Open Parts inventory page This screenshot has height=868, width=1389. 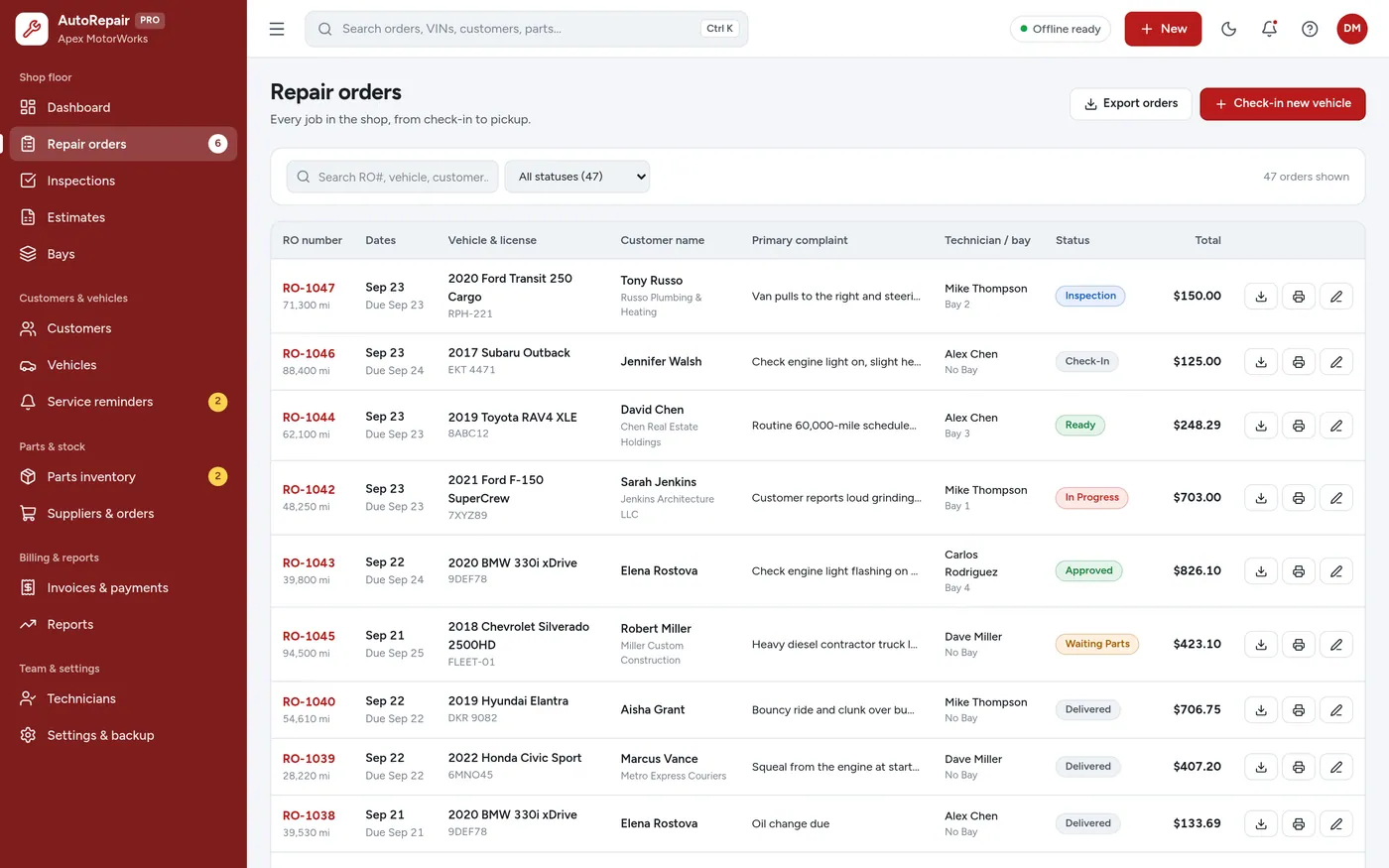(123, 476)
